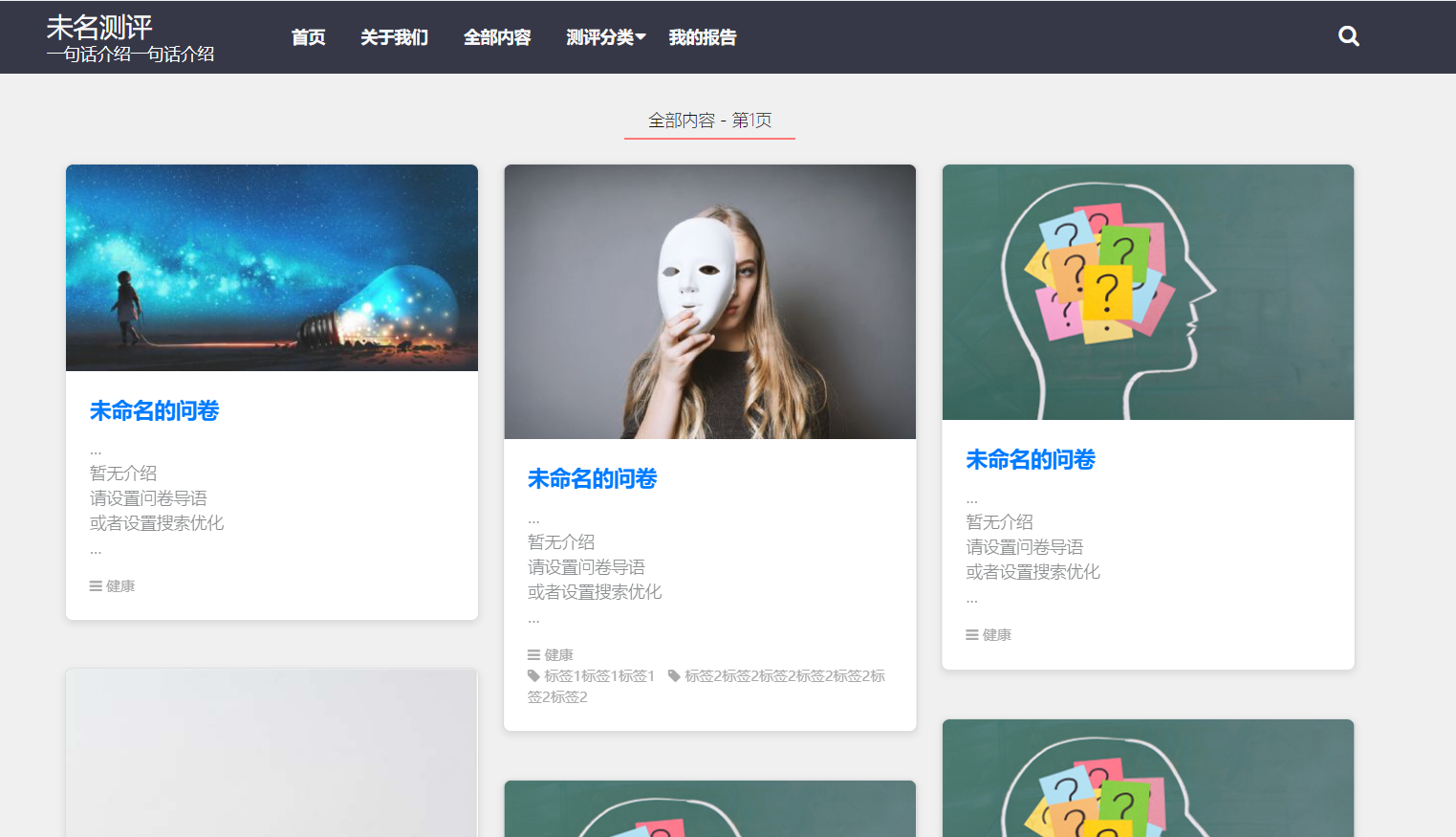Click the tag icon before 标签1标签1标签1
The image size is (1456, 837).
533,676
